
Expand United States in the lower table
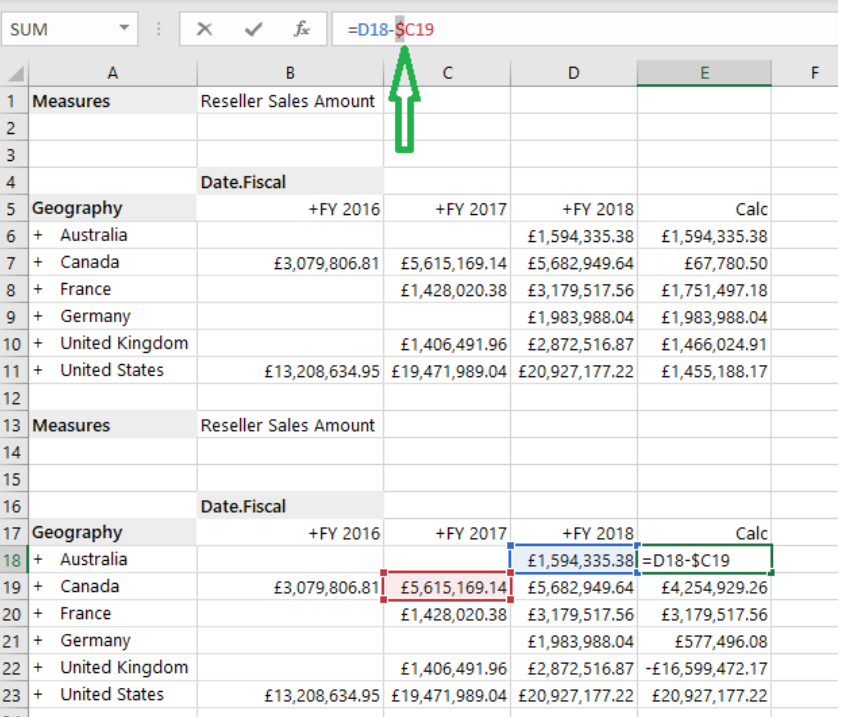(36, 694)
